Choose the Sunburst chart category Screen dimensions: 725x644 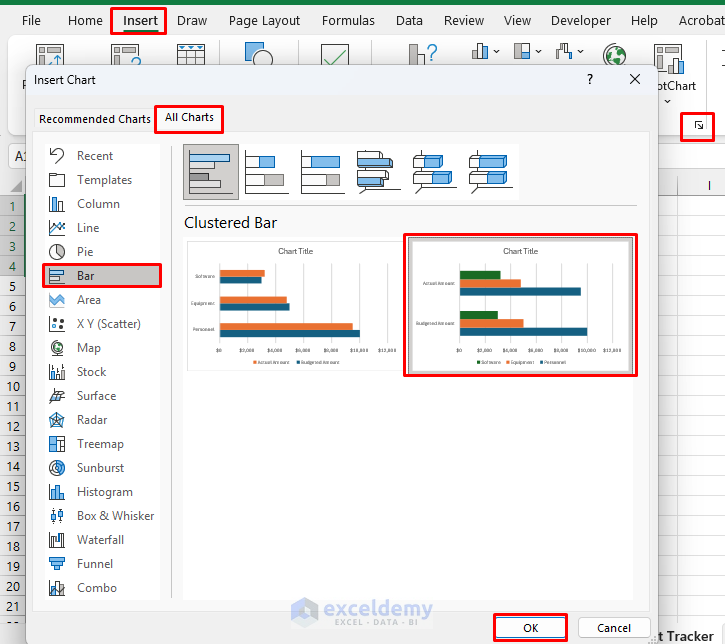click(103, 468)
